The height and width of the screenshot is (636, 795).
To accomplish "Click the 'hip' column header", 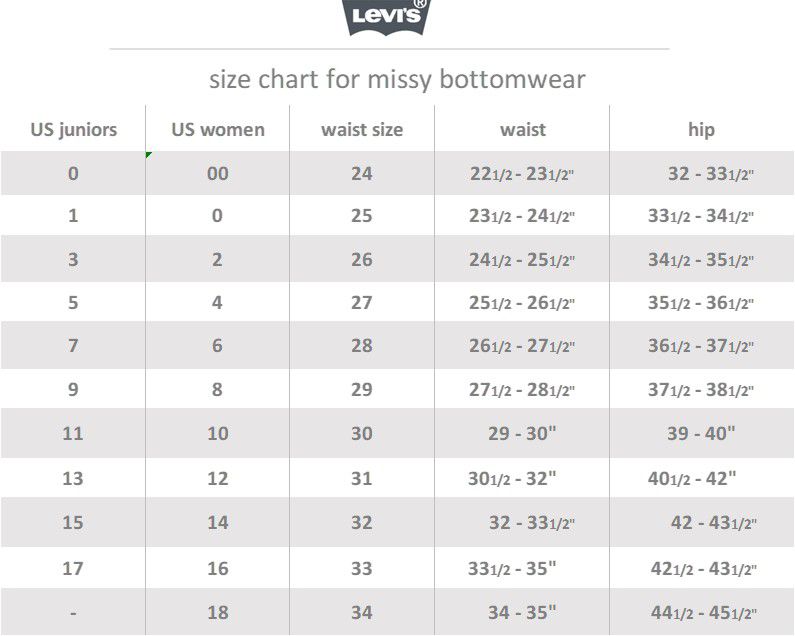I will (x=701, y=129).
